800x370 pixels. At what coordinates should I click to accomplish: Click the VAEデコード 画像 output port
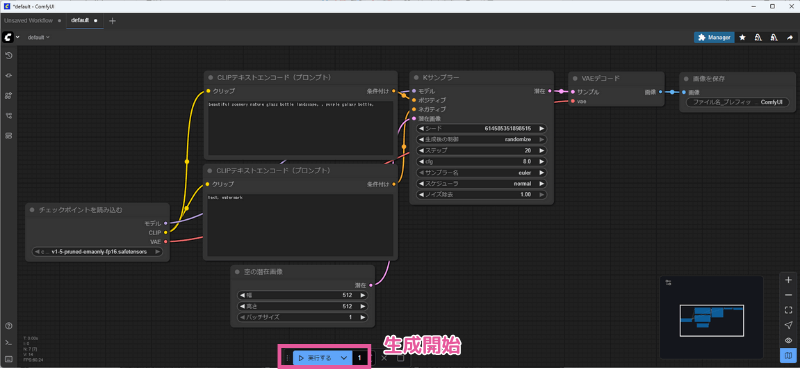pyautogui.click(x=660, y=92)
